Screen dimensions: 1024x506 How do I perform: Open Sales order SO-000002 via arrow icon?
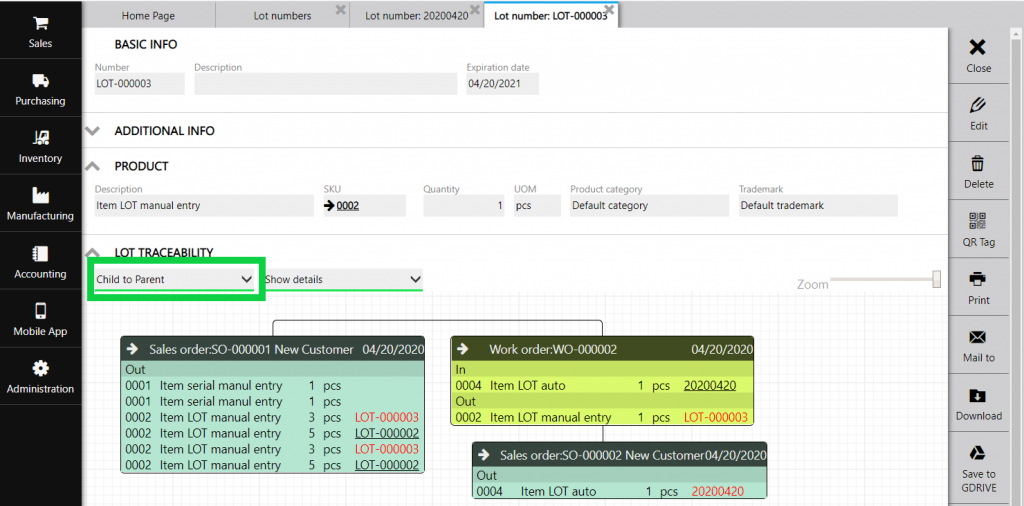(x=485, y=454)
